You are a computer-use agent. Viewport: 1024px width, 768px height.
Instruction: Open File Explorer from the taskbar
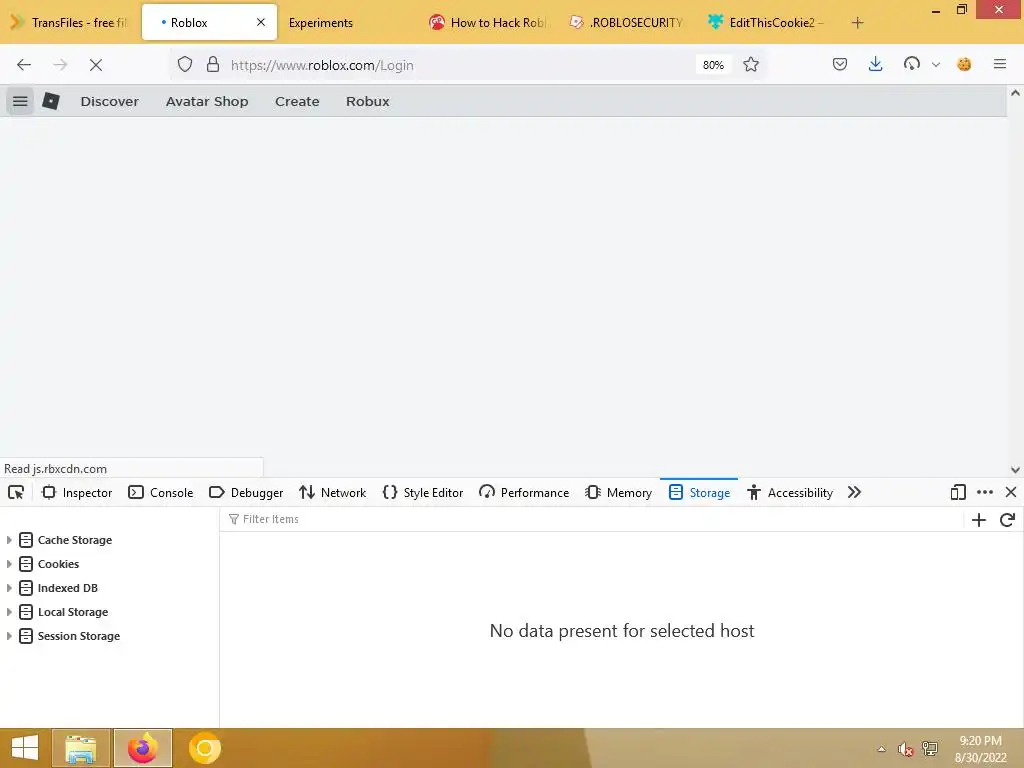pos(81,748)
